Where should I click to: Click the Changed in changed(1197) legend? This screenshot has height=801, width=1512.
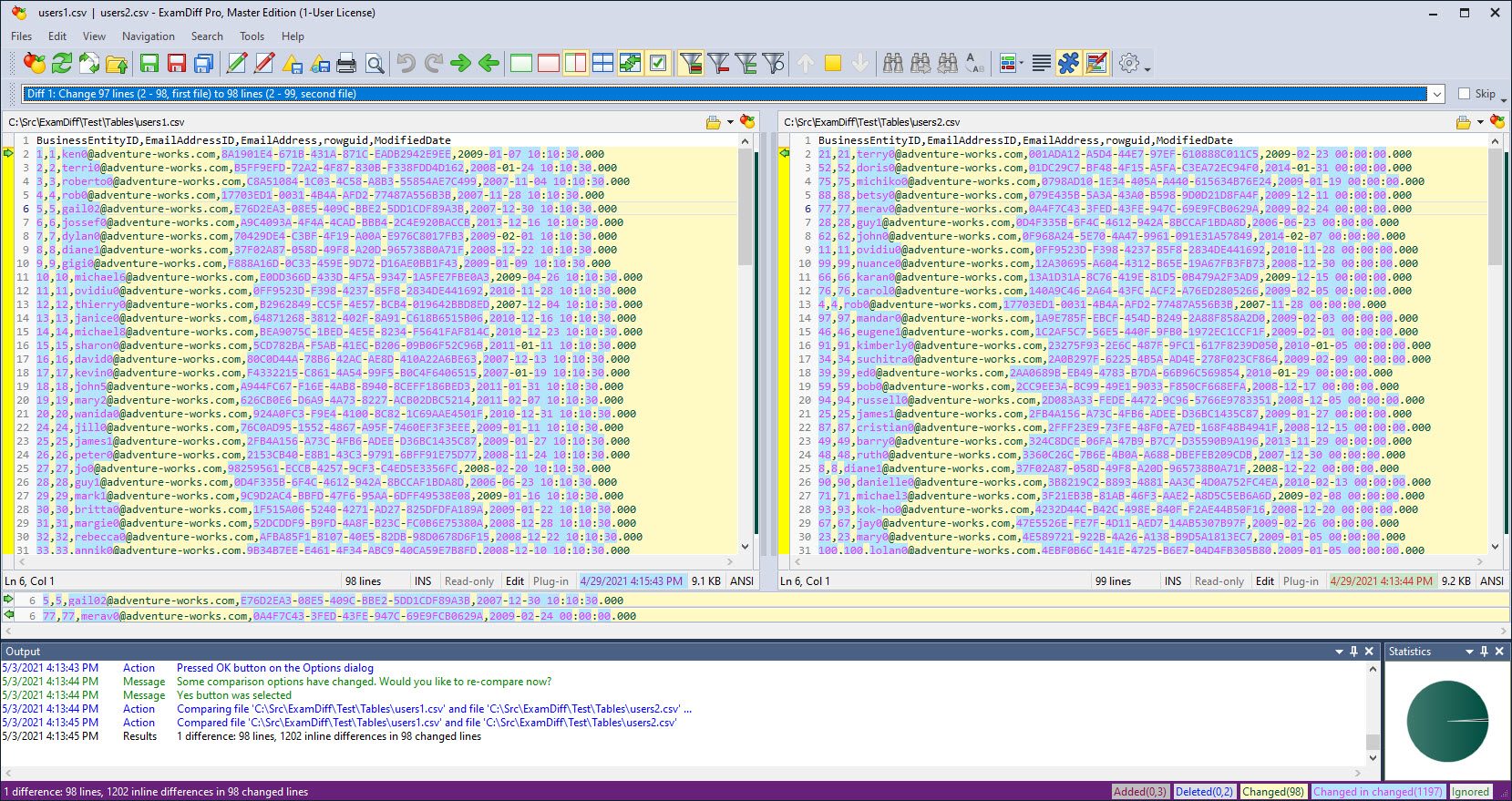tap(1378, 792)
